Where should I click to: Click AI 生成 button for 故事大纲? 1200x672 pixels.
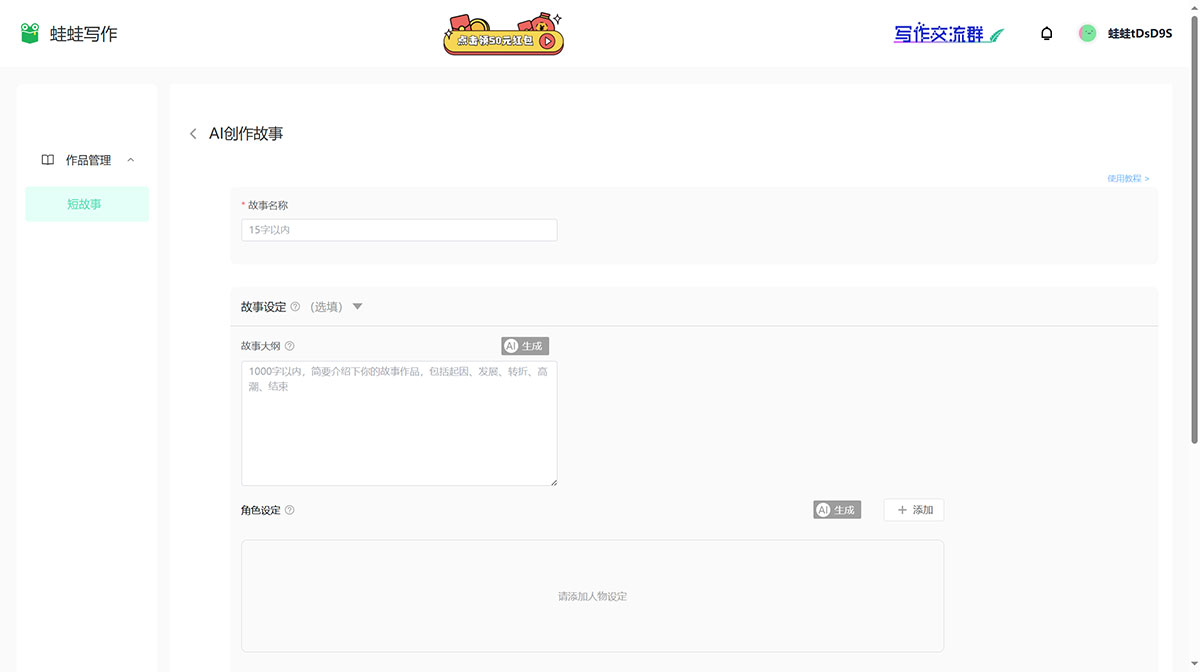coord(525,346)
